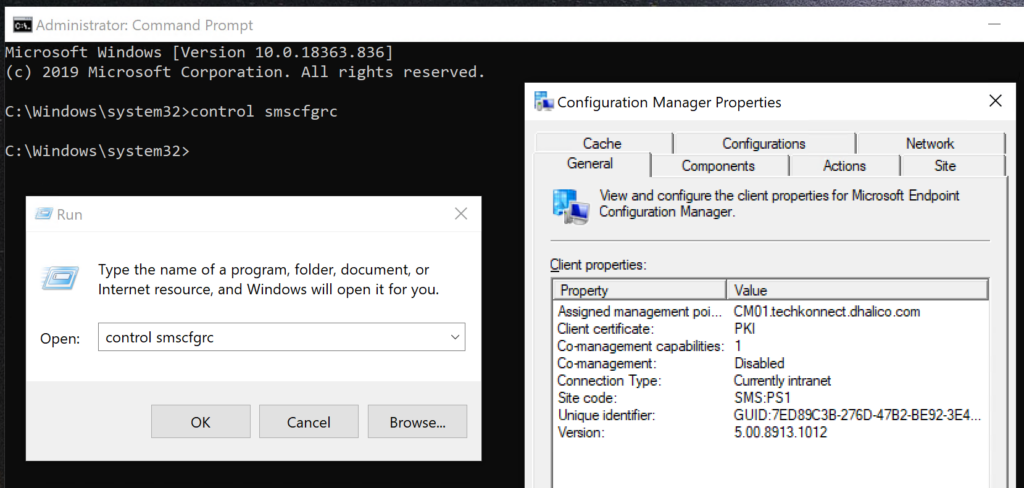Select the Co-management: Disabled row
1024x488 pixels.
click(770, 363)
